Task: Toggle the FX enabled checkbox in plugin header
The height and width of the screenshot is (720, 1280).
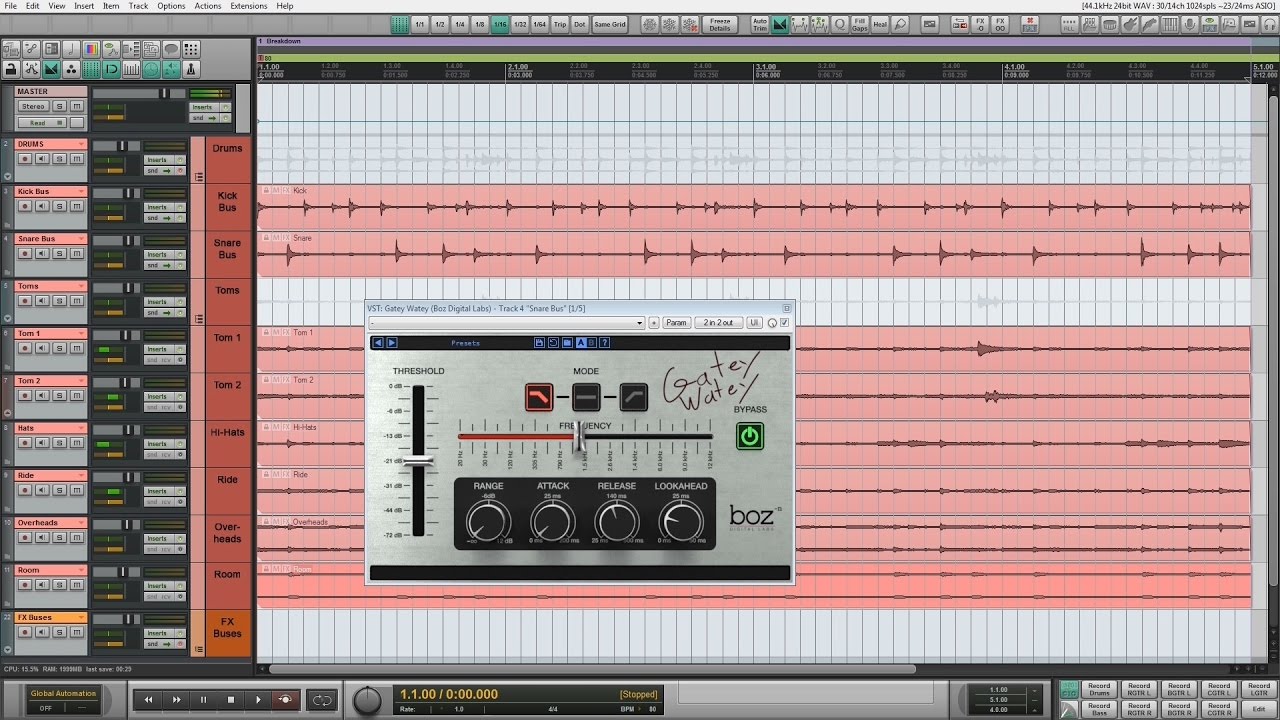Action: click(x=785, y=323)
